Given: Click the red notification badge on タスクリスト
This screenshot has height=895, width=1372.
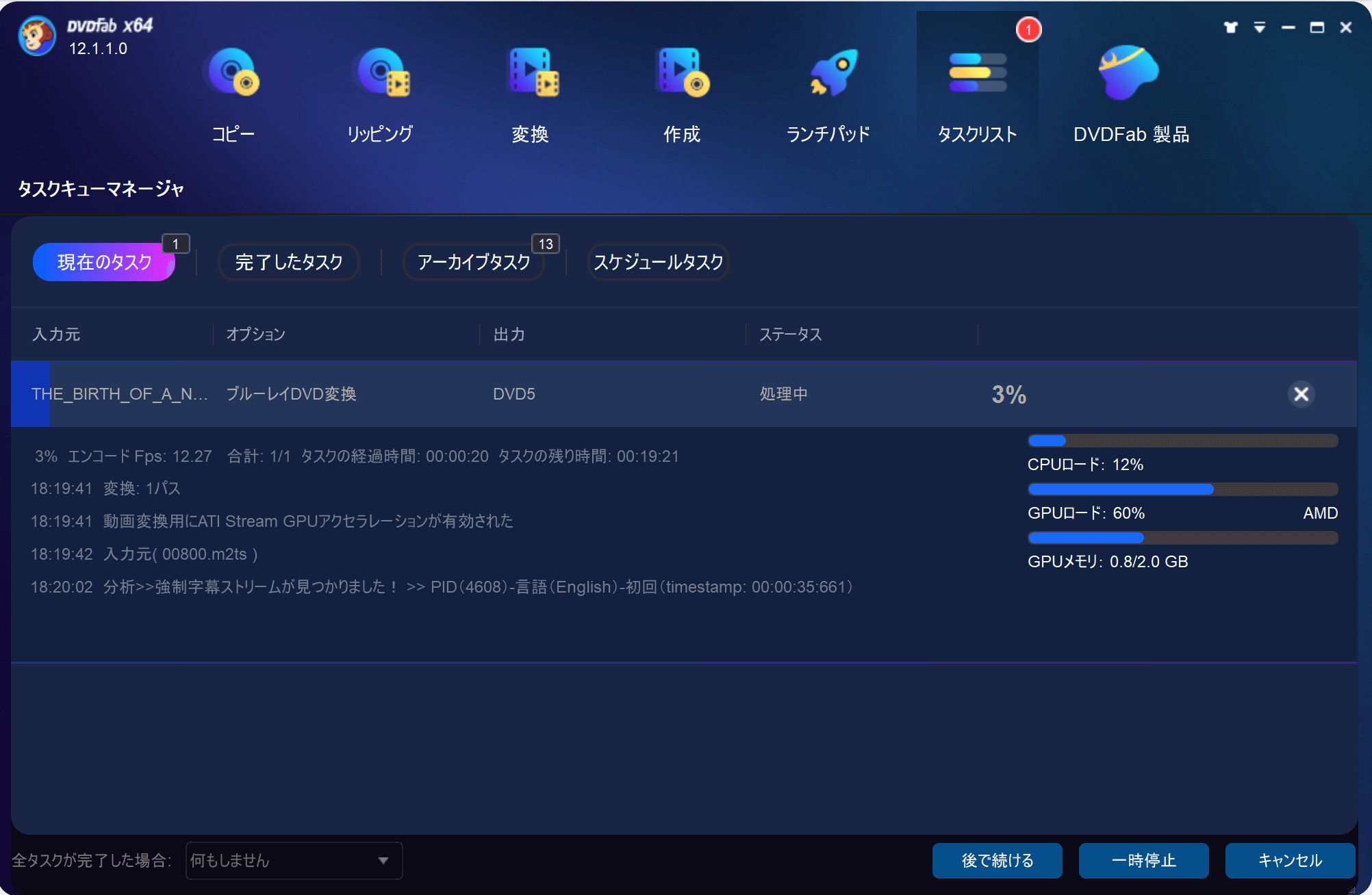Looking at the screenshot, I should click(x=1028, y=29).
